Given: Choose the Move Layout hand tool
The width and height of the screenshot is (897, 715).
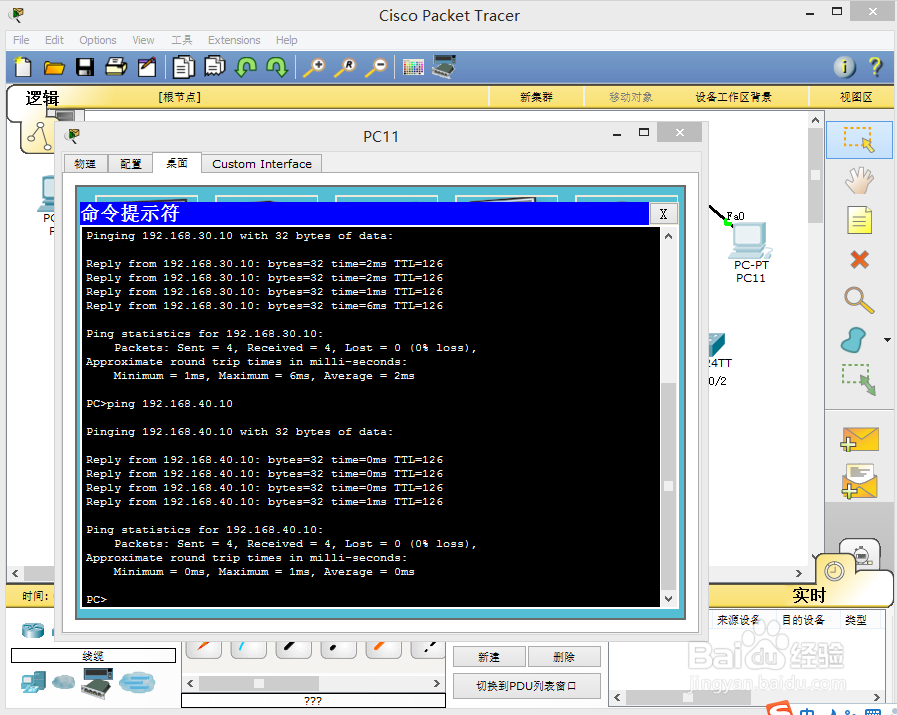Looking at the screenshot, I should [x=859, y=181].
